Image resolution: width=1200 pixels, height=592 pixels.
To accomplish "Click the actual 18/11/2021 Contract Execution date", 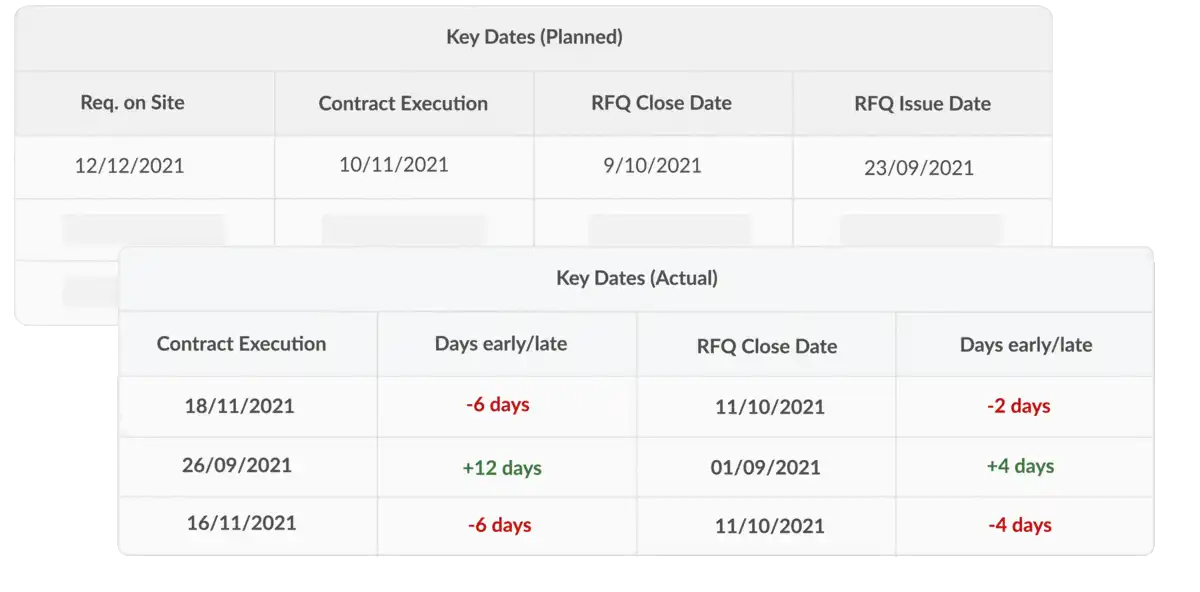I will [240, 406].
